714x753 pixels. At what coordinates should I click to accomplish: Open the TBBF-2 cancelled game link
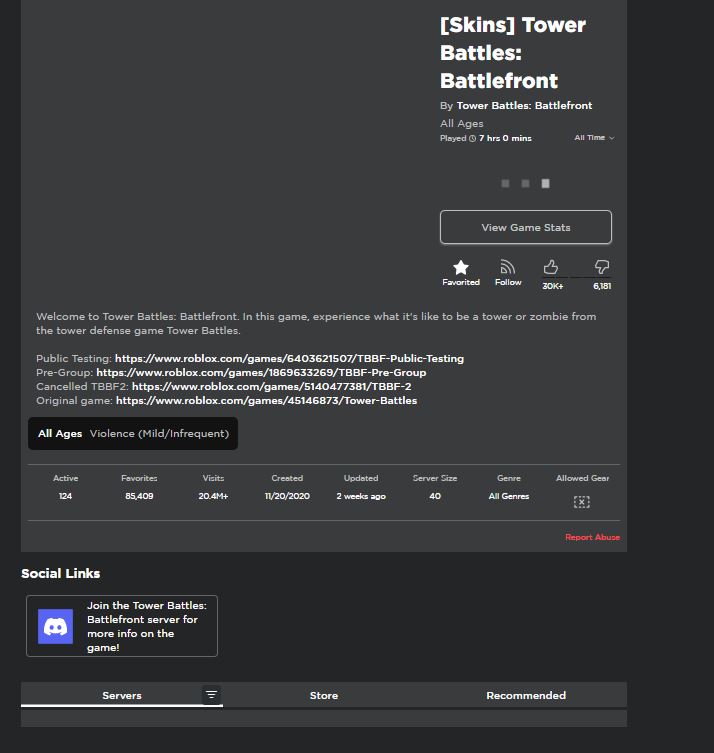[x=272, y=387]
